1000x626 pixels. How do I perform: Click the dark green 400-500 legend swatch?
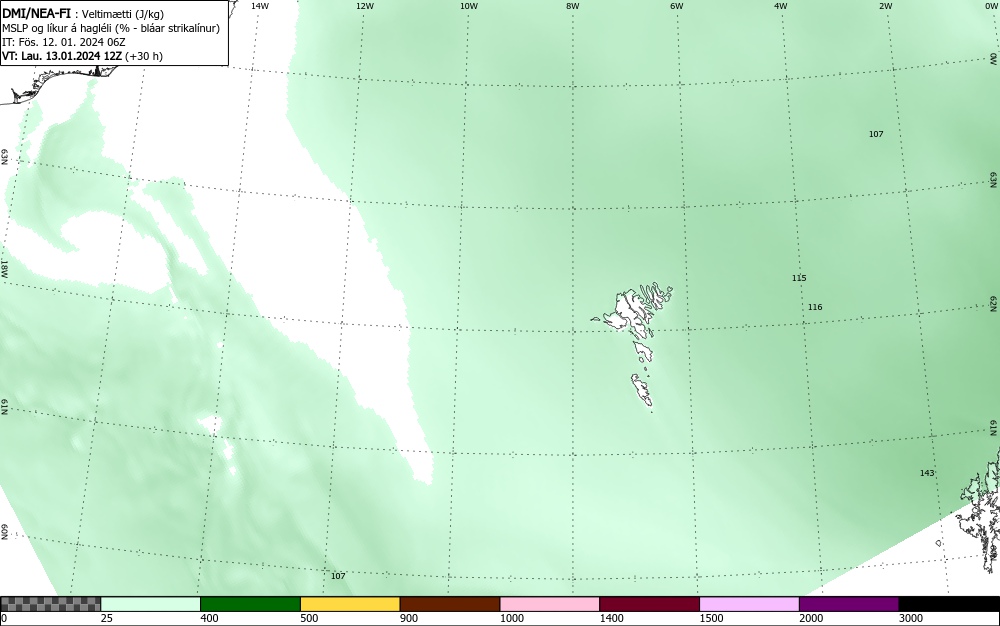point(250,604)
